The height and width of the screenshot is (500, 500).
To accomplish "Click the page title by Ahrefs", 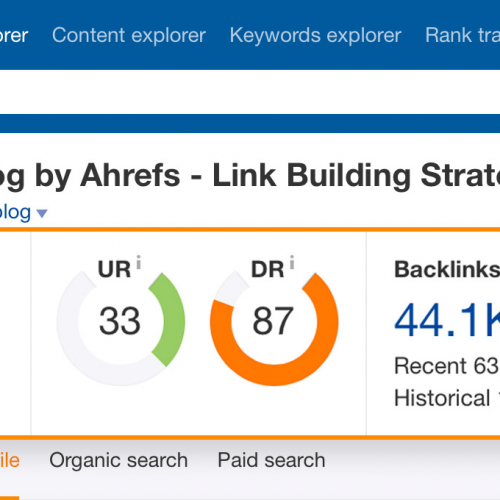I will click(250, 176).
